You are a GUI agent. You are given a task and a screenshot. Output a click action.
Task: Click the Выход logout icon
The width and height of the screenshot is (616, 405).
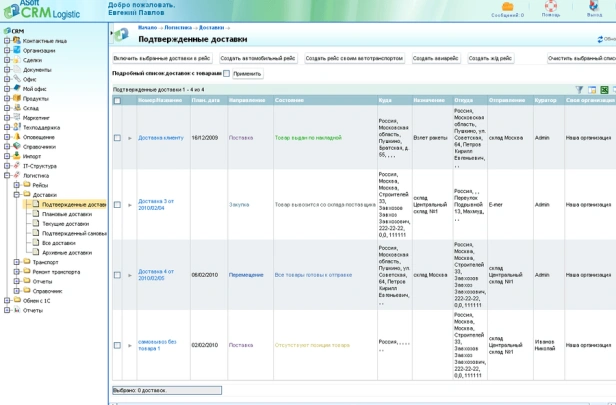click(595, 7)
